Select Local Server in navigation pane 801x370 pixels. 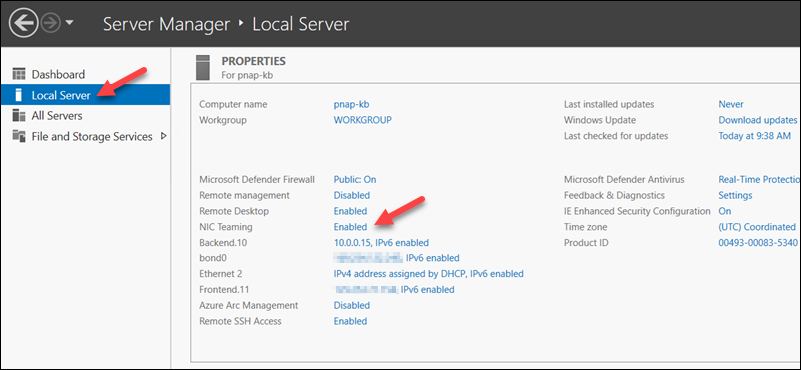pyautogui.click(x=61, y=95)
